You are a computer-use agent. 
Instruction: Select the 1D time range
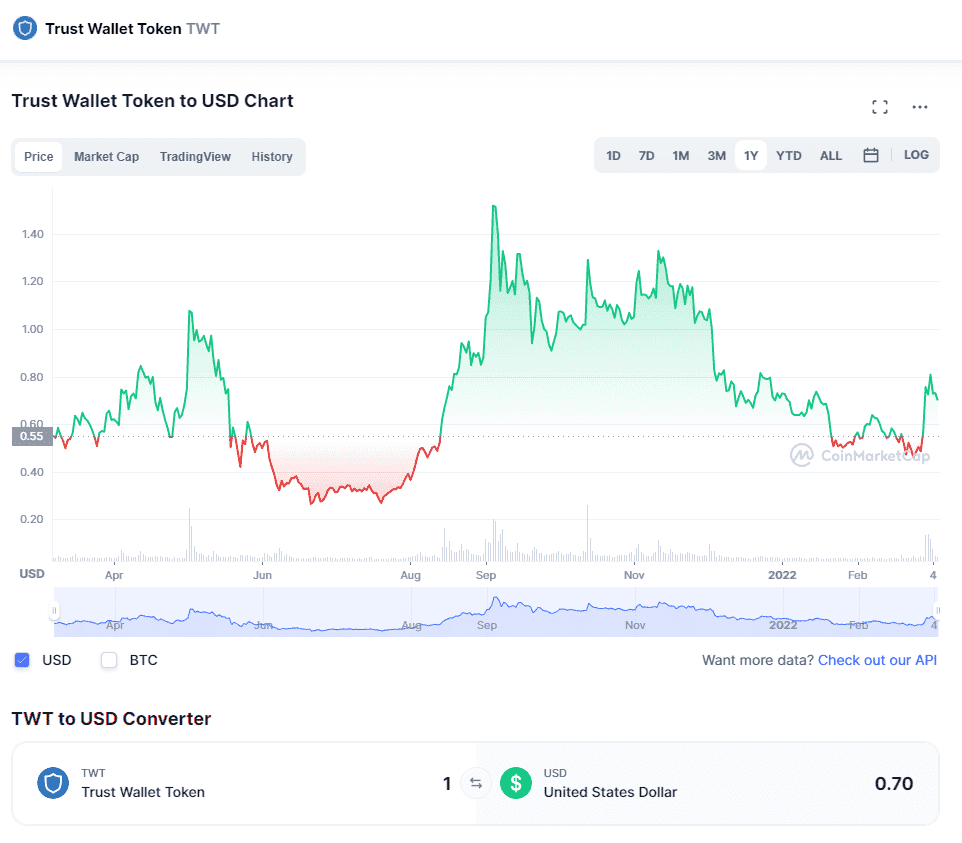pos(613,155)
